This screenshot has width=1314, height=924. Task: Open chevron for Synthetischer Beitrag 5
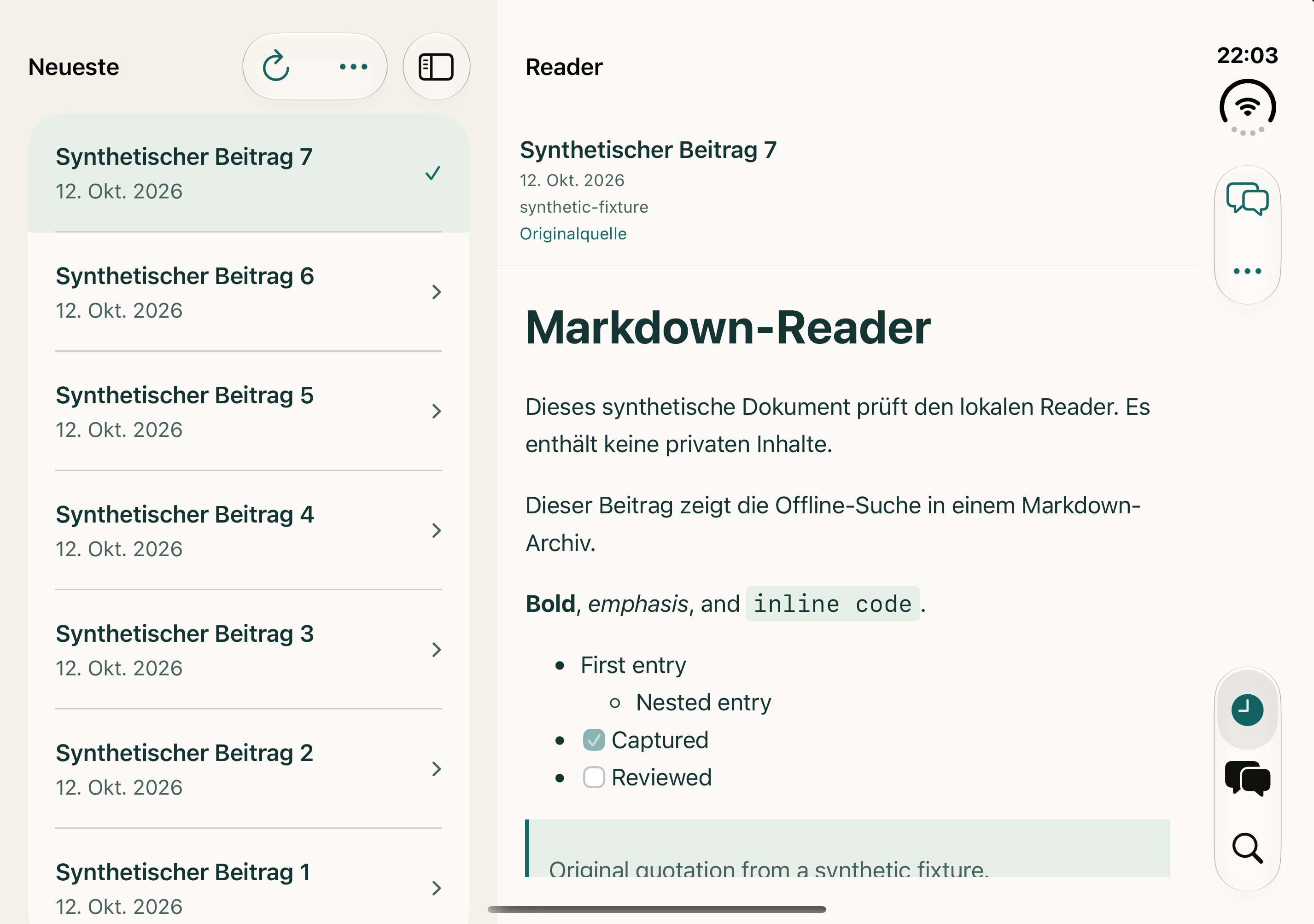tap(437, 411)
